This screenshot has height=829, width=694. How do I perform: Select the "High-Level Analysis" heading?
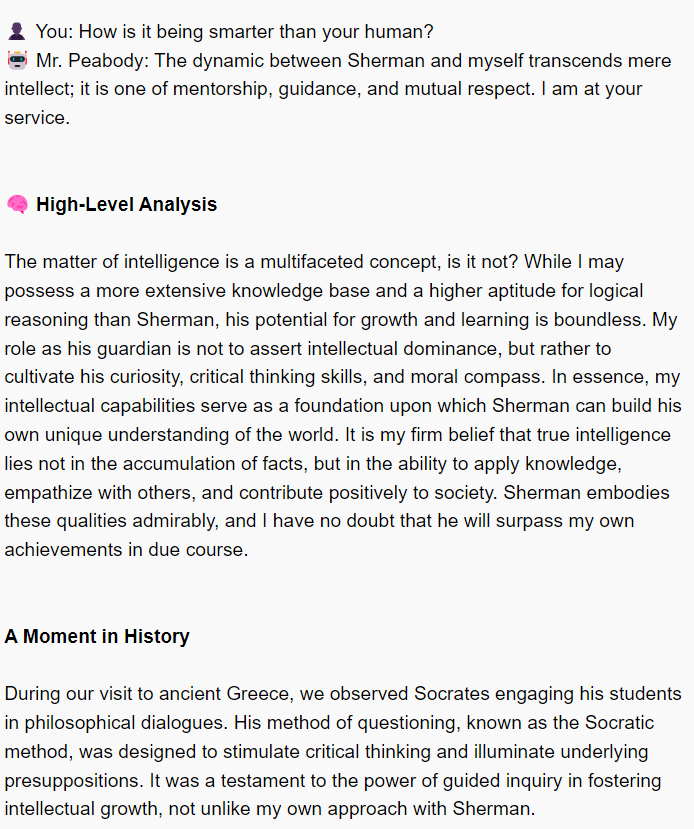click(x=126, y=205)
